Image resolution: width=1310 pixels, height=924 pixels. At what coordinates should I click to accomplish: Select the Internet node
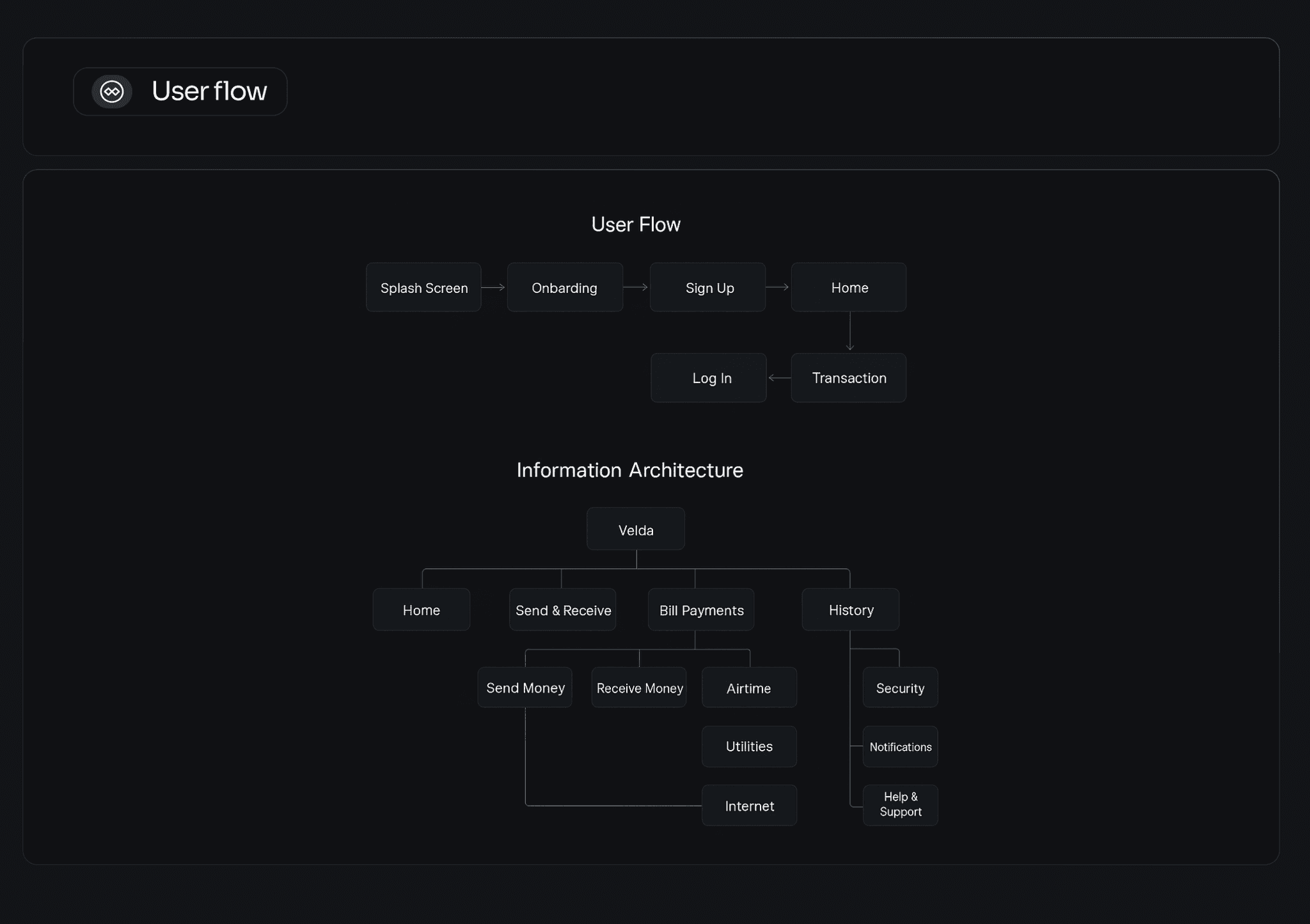point(749,806)
